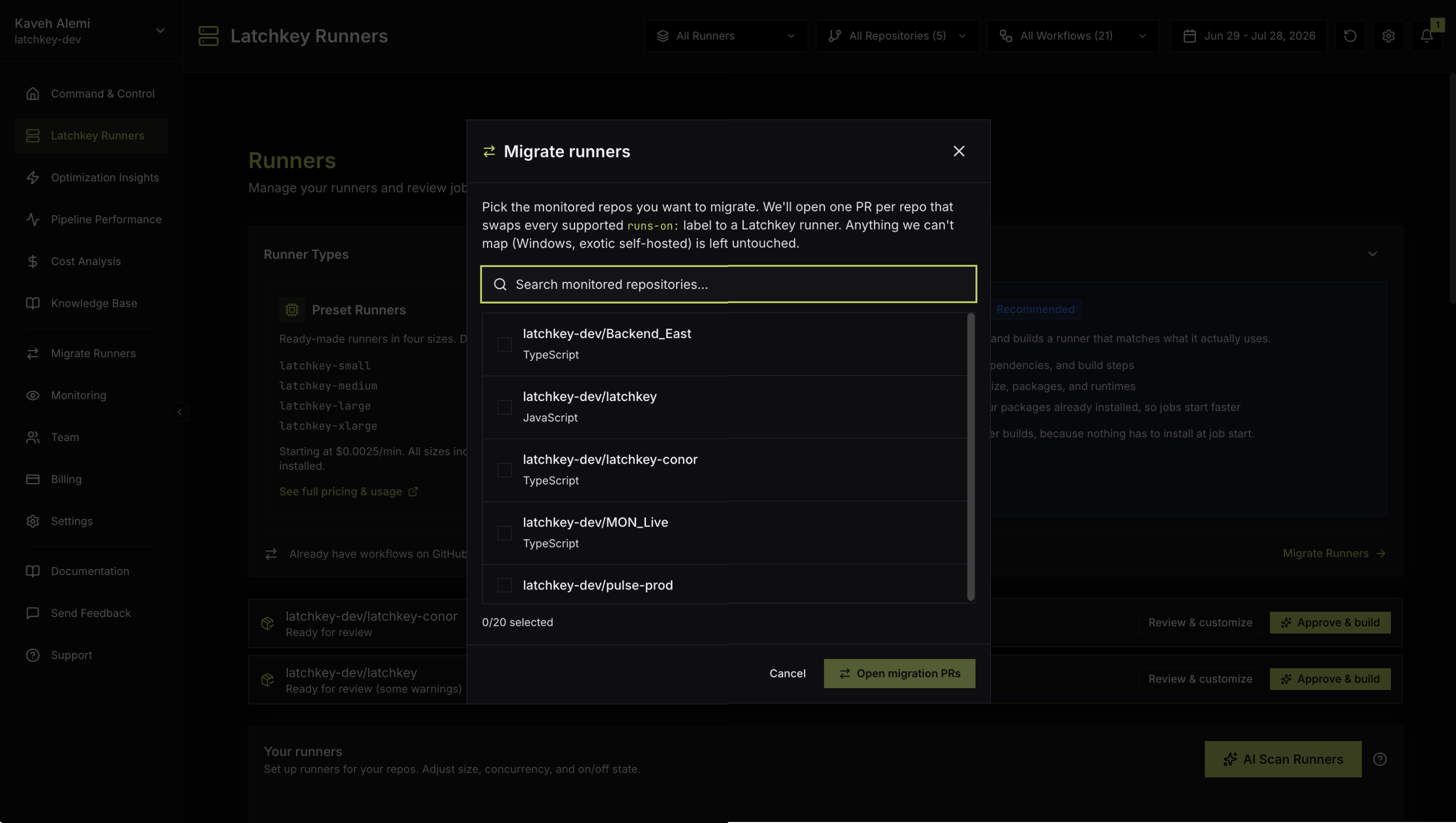Viewport: 1456px width, 823px height.
Task: Check the latchkey-dev/latchkey repository checkbox
Action: point(504,407)
